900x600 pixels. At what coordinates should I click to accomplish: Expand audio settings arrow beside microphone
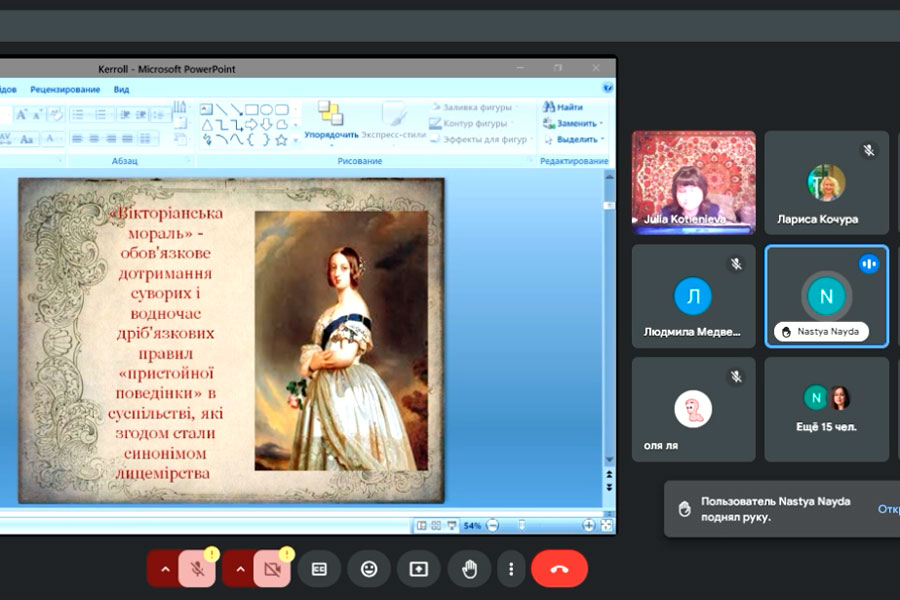164,569
